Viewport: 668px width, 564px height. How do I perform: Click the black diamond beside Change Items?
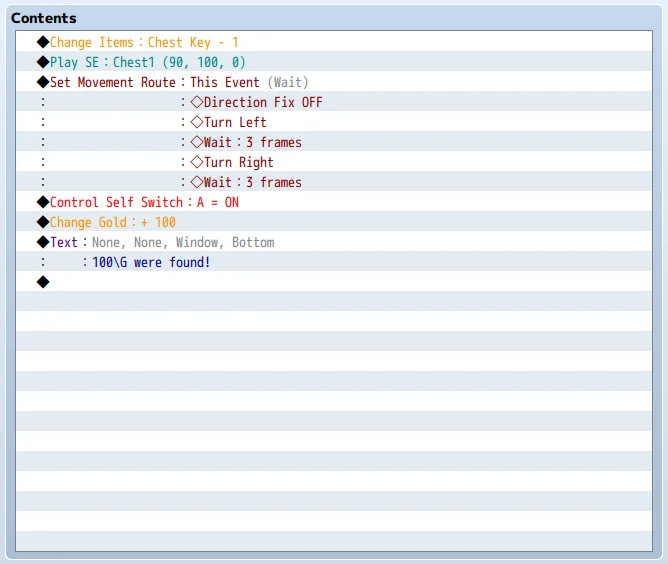43,42
